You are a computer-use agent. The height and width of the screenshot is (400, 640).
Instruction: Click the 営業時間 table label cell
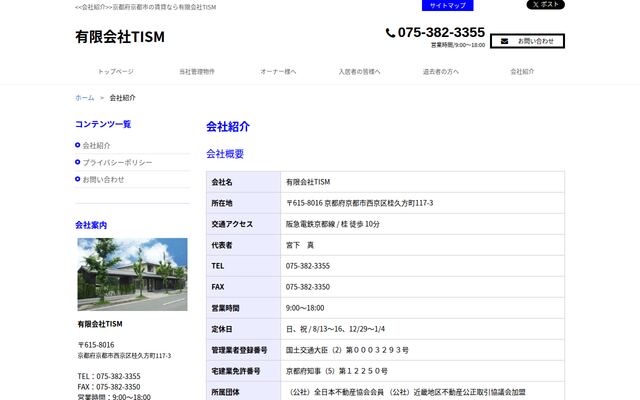click(244, 308)
